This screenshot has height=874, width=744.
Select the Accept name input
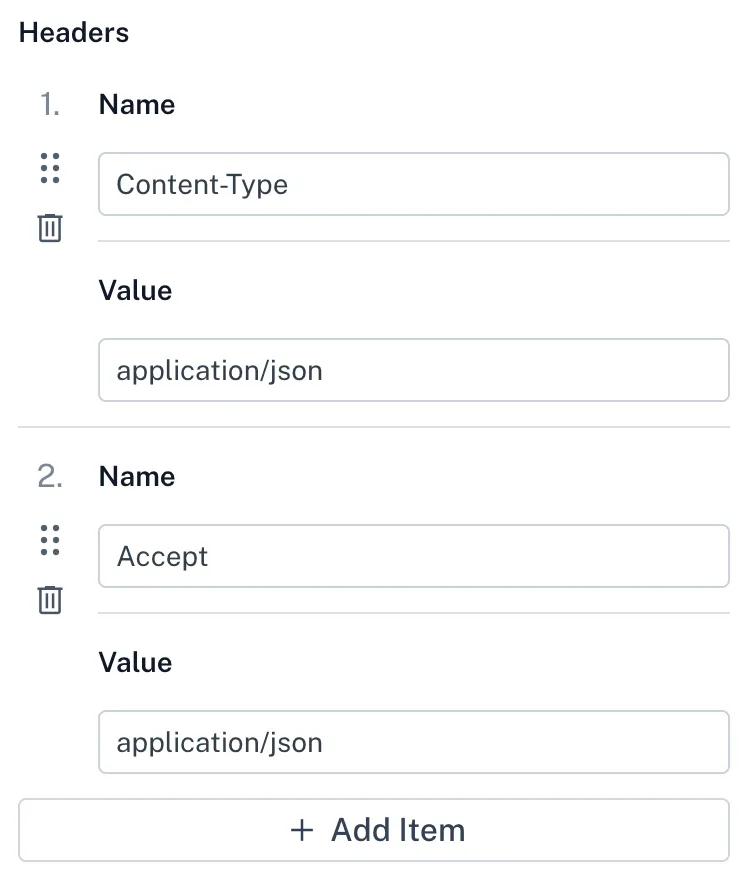click(x=413, y=556)
